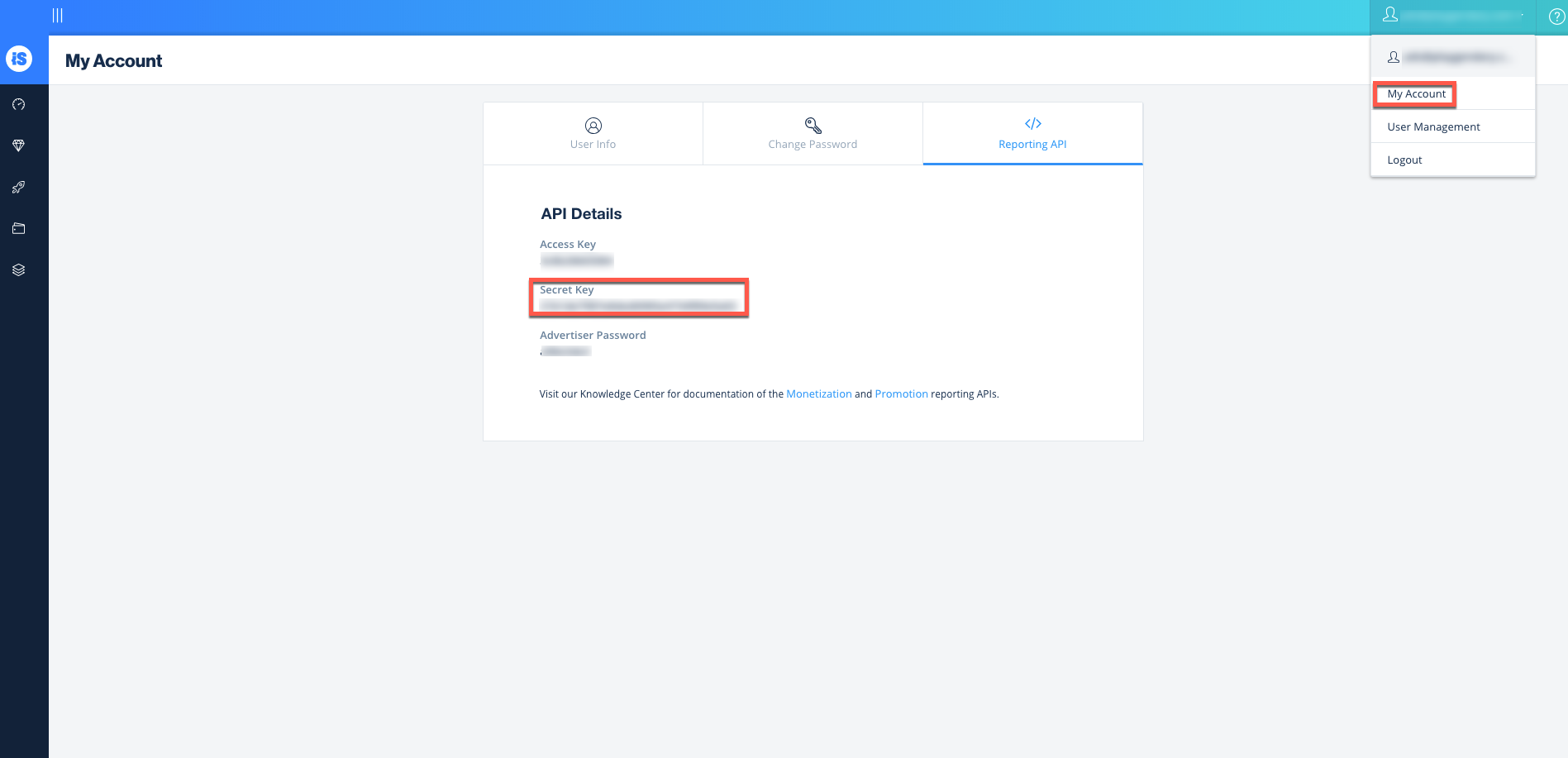Toggle sidebar using the three-lines icon
The width and height of the screenshot is (1568, 758).
[57, 16]
